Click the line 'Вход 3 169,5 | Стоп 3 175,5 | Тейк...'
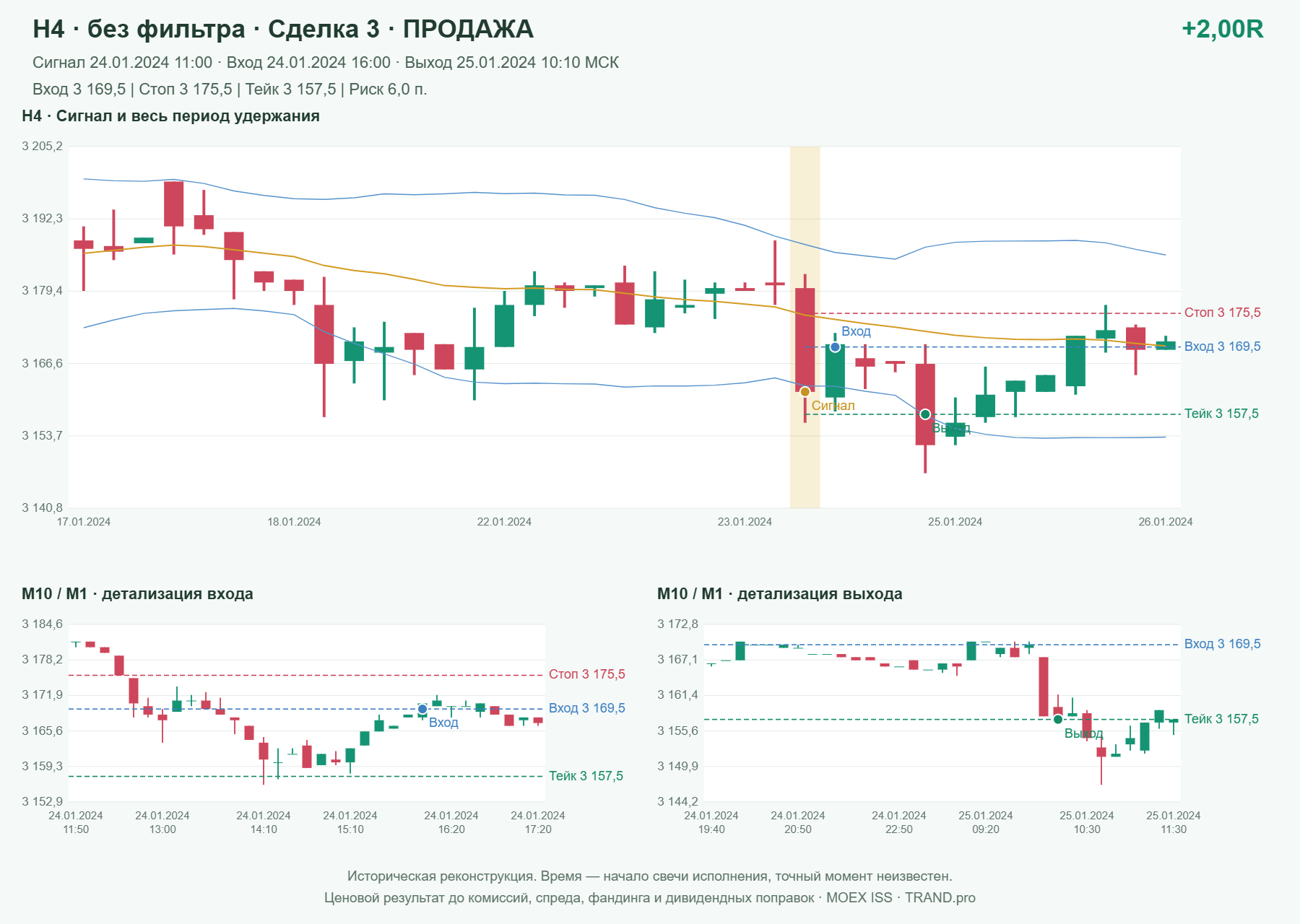Screen dimensions: 1300x924 click(230, 90)
